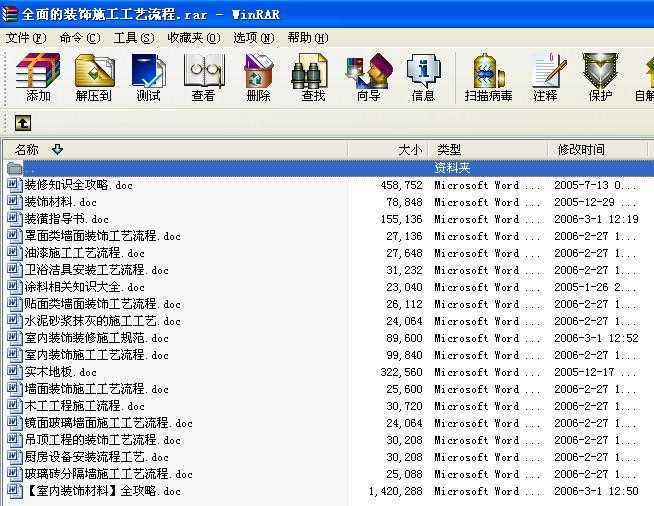The width and height of the screenshot is (654, 506).
Task: Click size value 89,600
Action: (x=404, y=338)
